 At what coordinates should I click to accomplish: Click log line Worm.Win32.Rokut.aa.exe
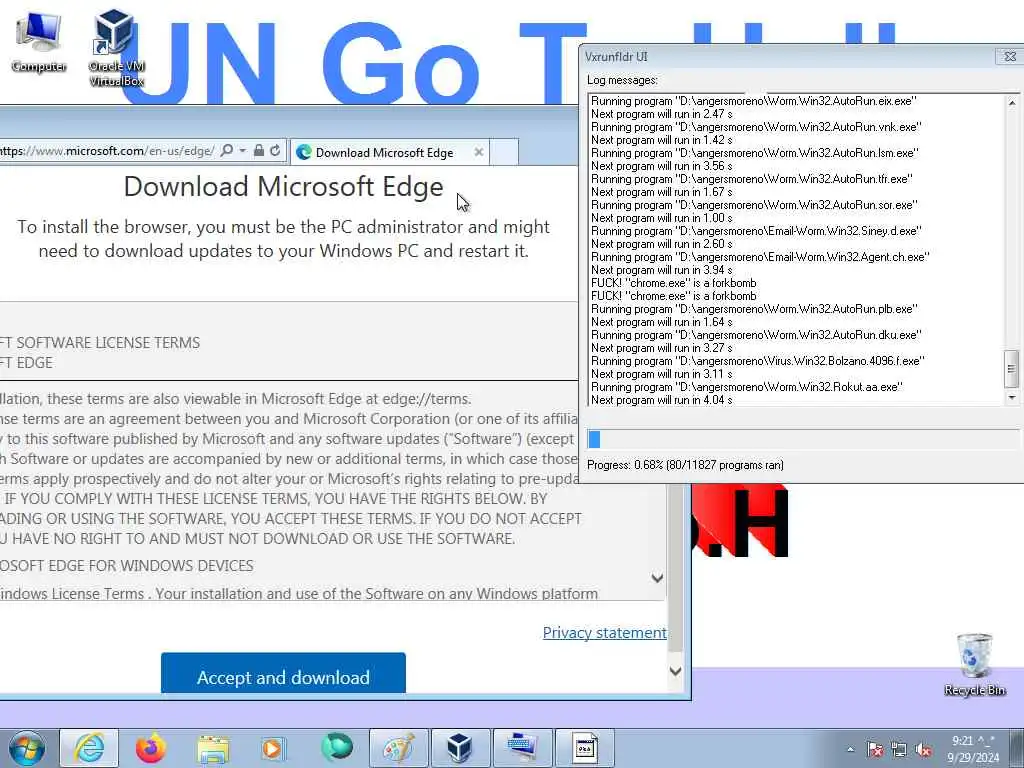[x=746, y=387]
